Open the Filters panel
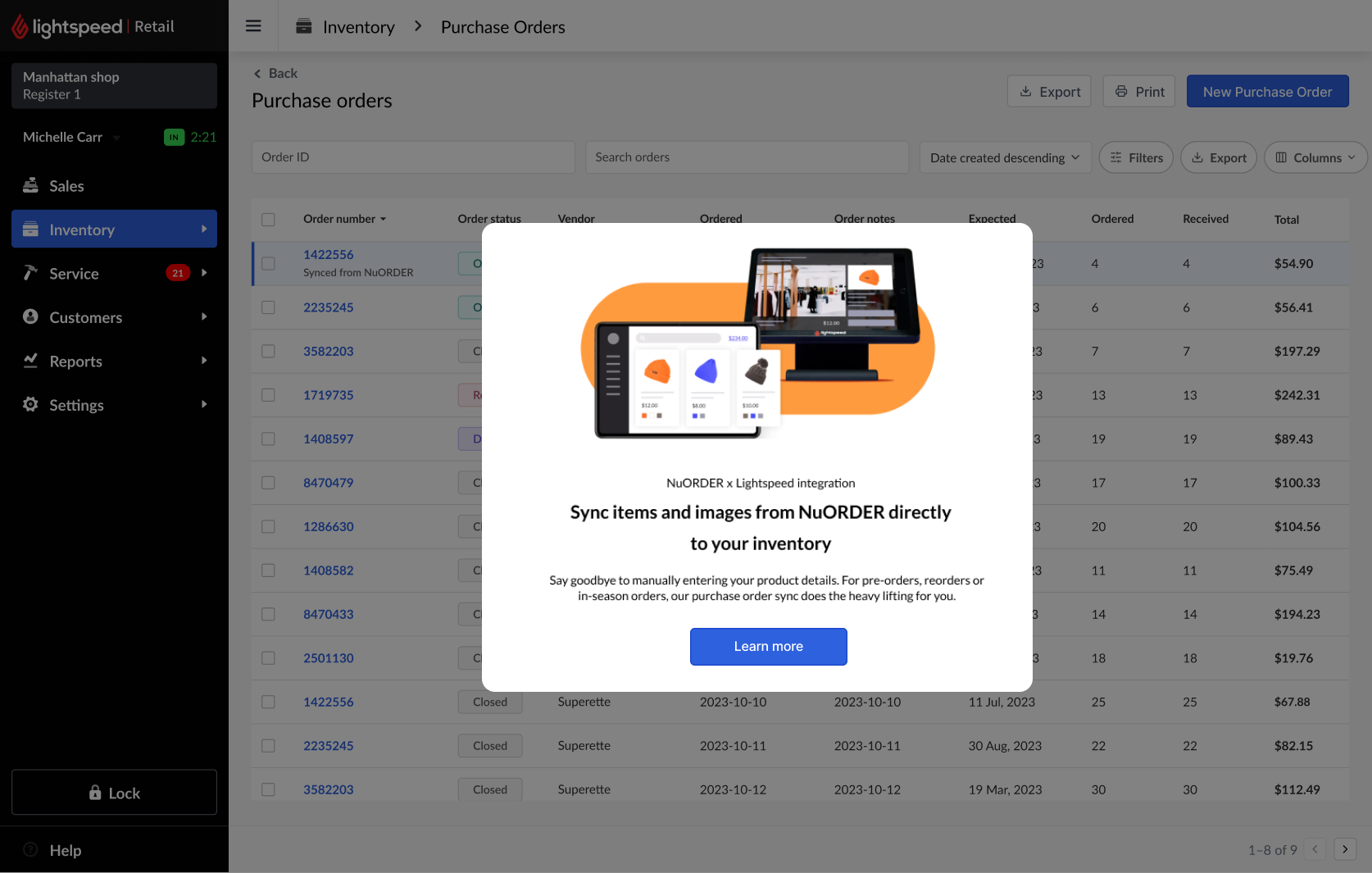This screenshot has height=873, width=1372. click(x=1136, y=157)
